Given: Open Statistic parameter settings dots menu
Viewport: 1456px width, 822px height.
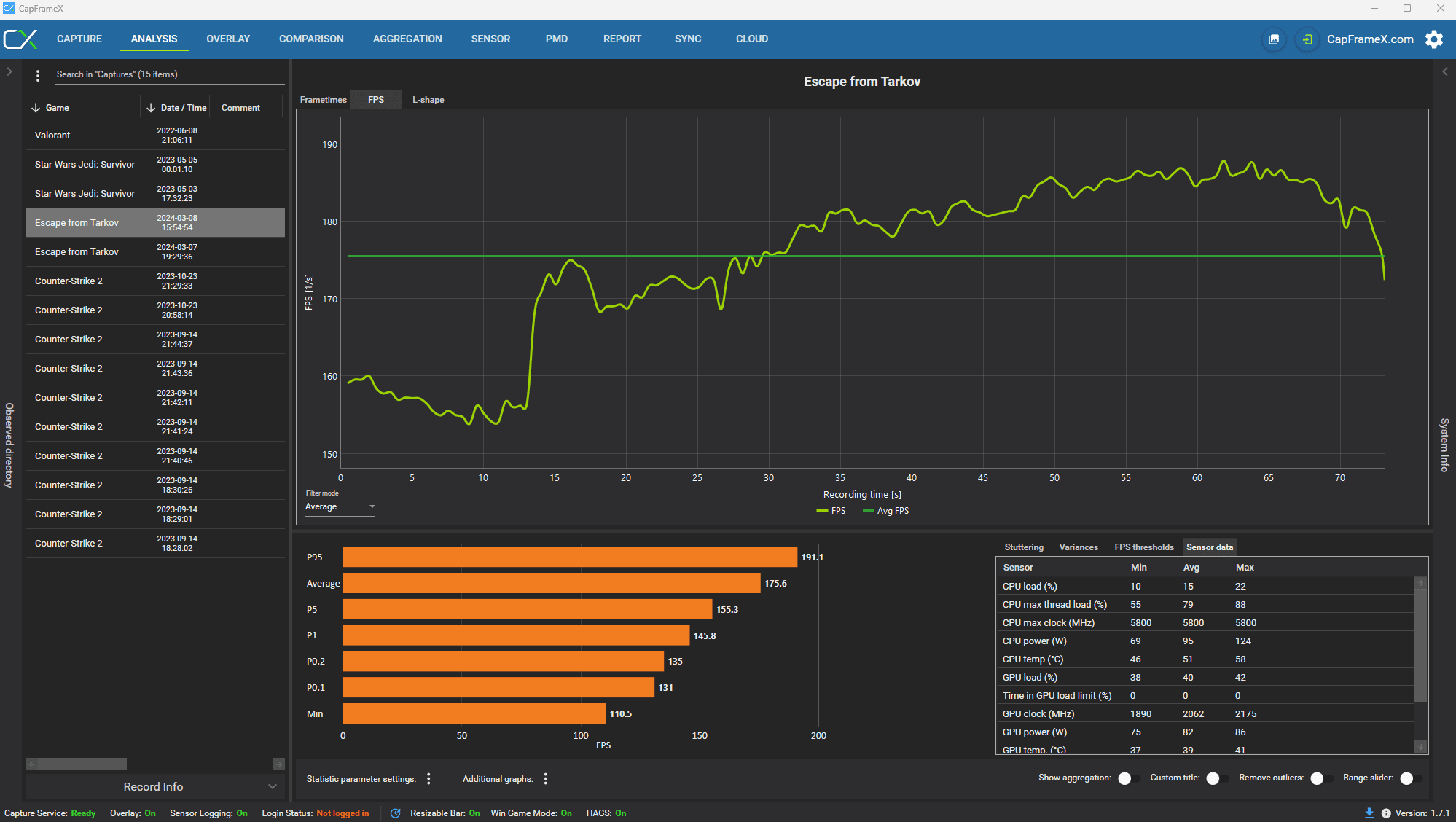Looking at the screenshot, I should [x=428, y=779].
